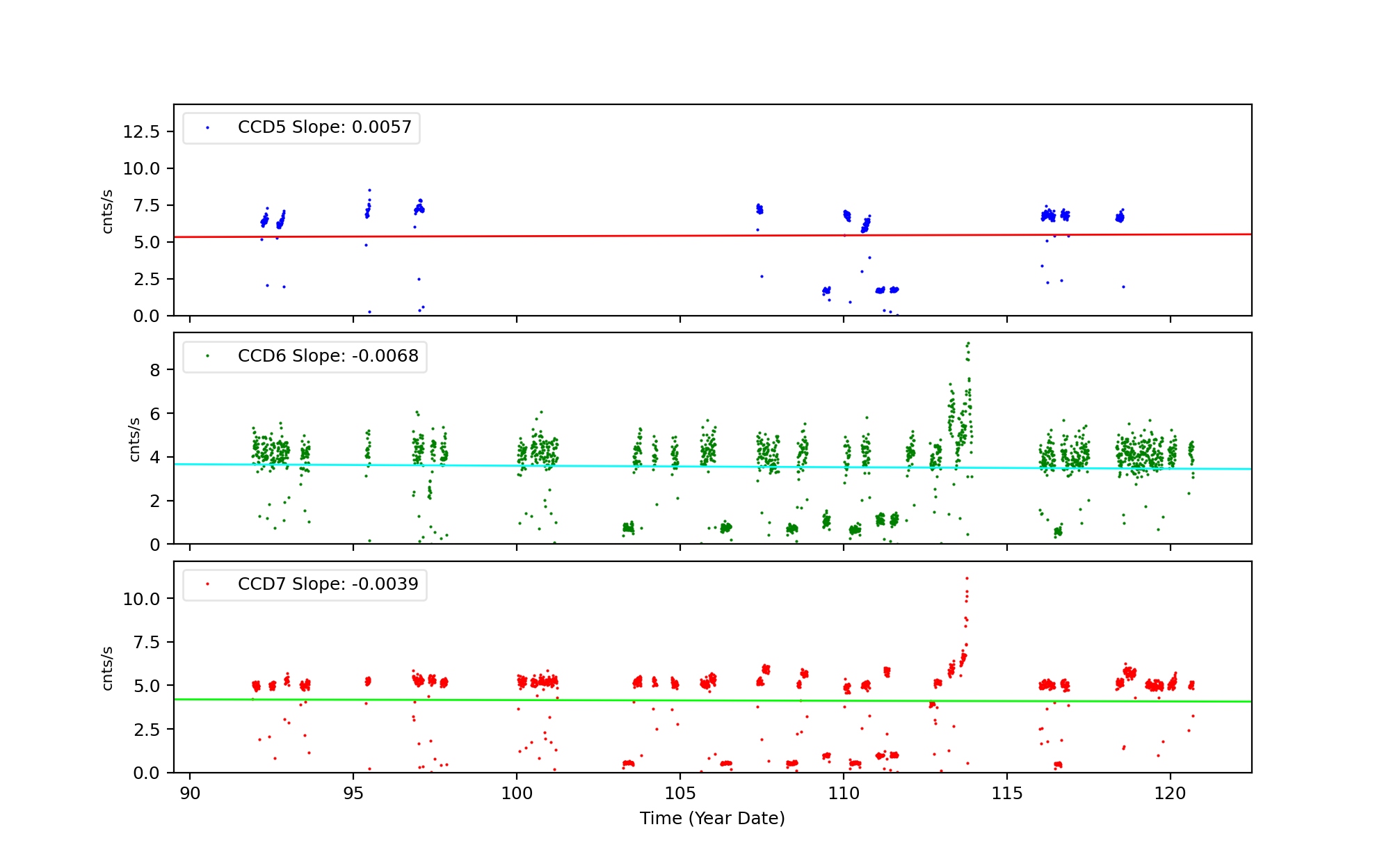
Task: Click the cnts/s label of bottom plot
Action: pos(108,668)
